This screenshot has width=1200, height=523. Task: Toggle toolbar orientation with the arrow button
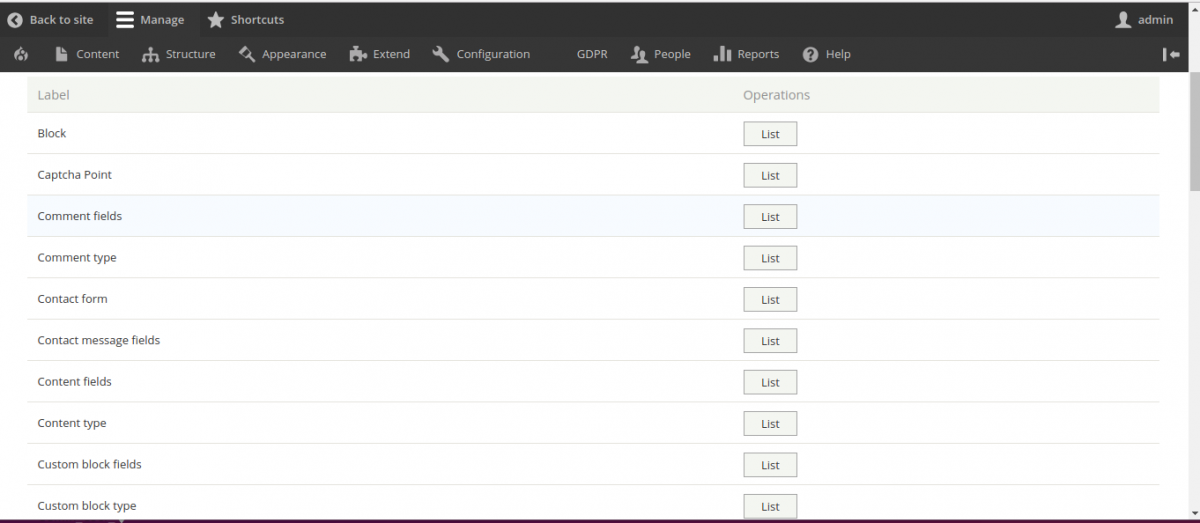click(1171, 54)
